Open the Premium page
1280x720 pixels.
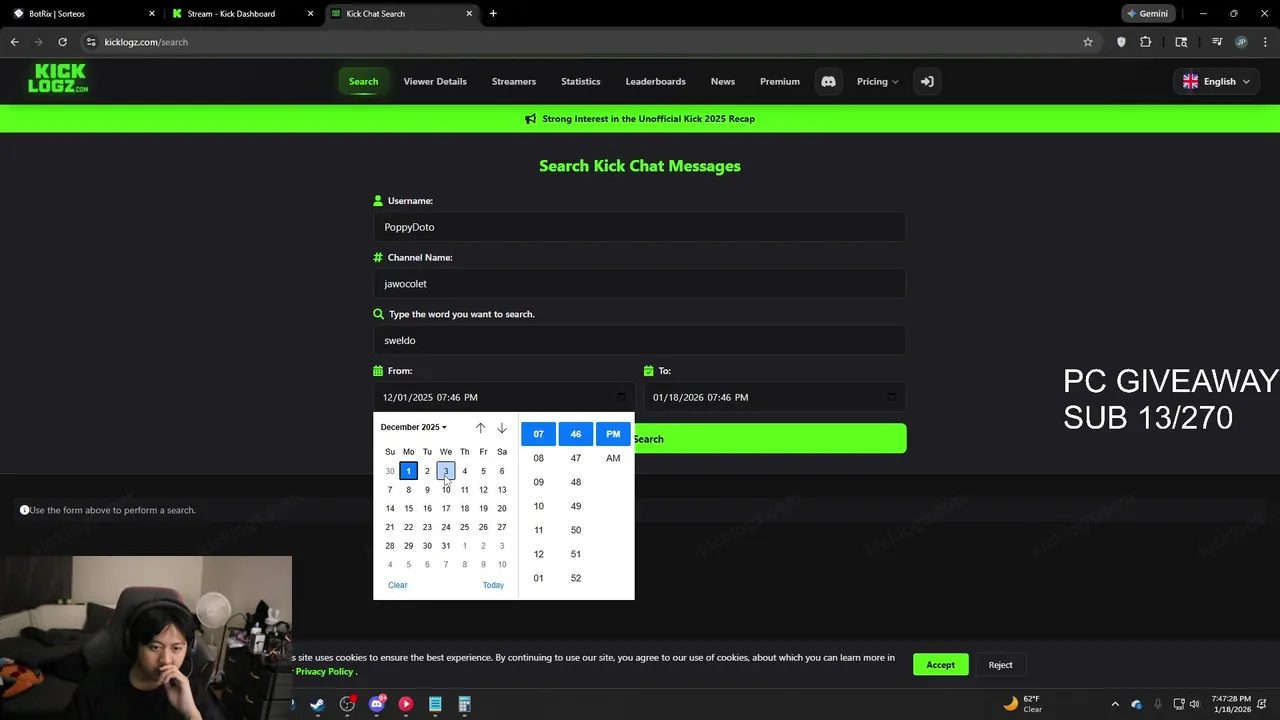pyautogui.click(x=780, y=81)
